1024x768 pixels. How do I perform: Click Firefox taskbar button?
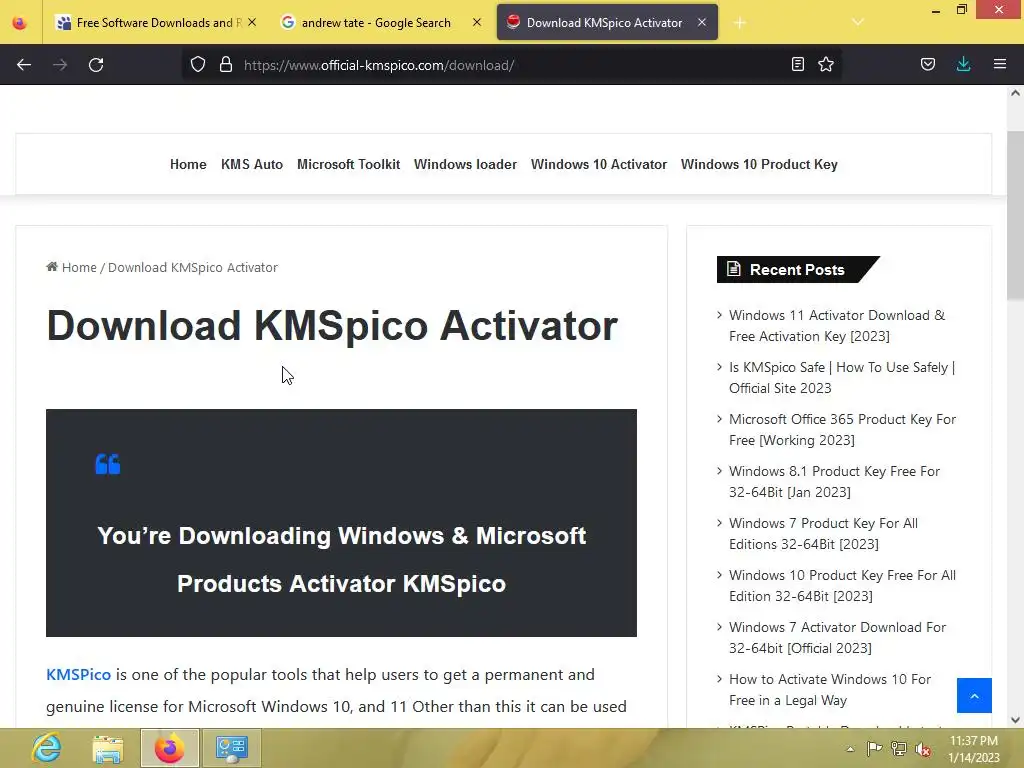click(x=170, y=748)
